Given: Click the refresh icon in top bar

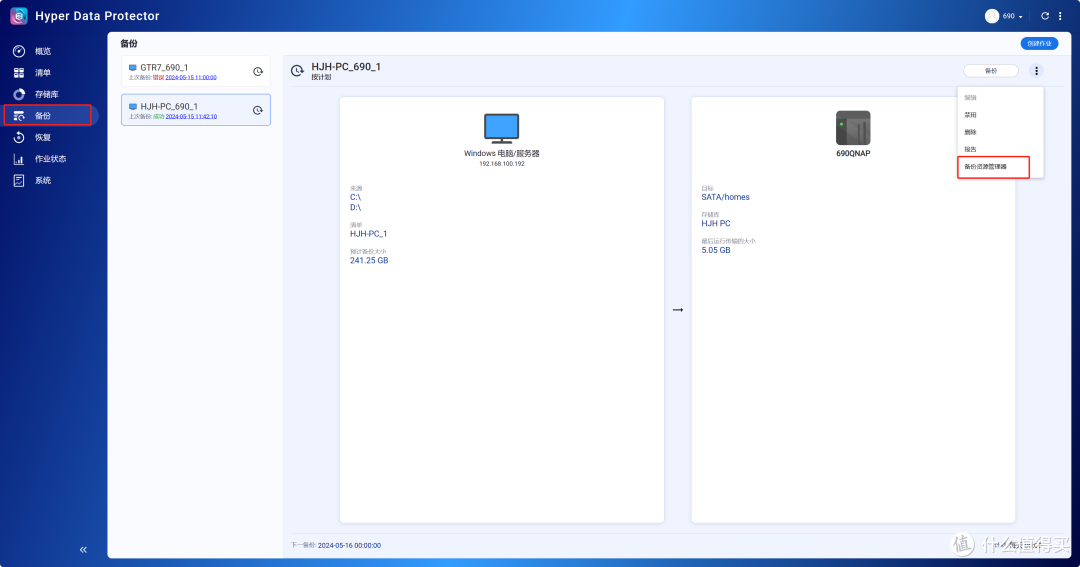Looking at the screenshot, I should tap(1045, 16).
